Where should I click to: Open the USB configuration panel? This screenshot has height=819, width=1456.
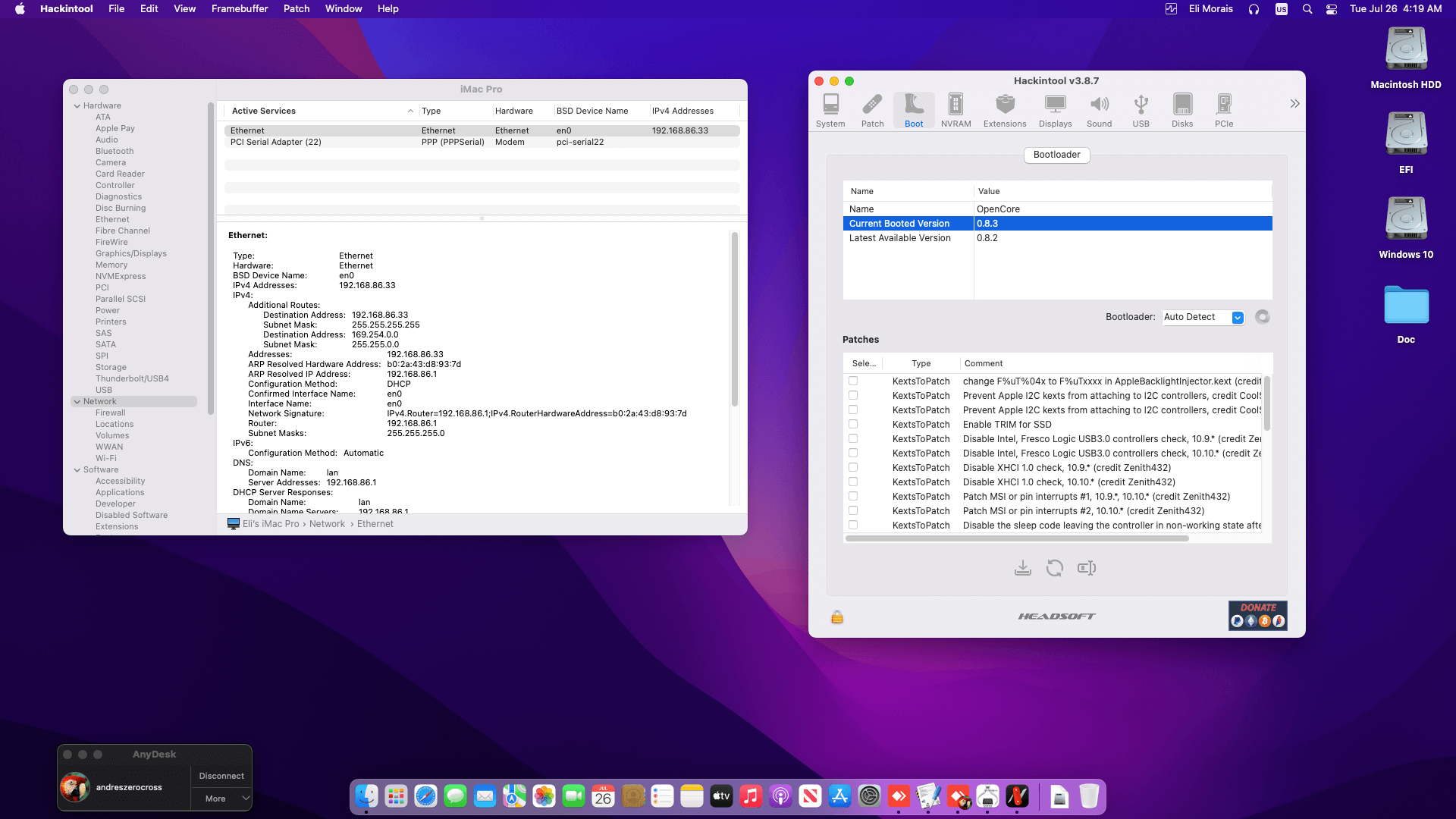point(1141,110)
